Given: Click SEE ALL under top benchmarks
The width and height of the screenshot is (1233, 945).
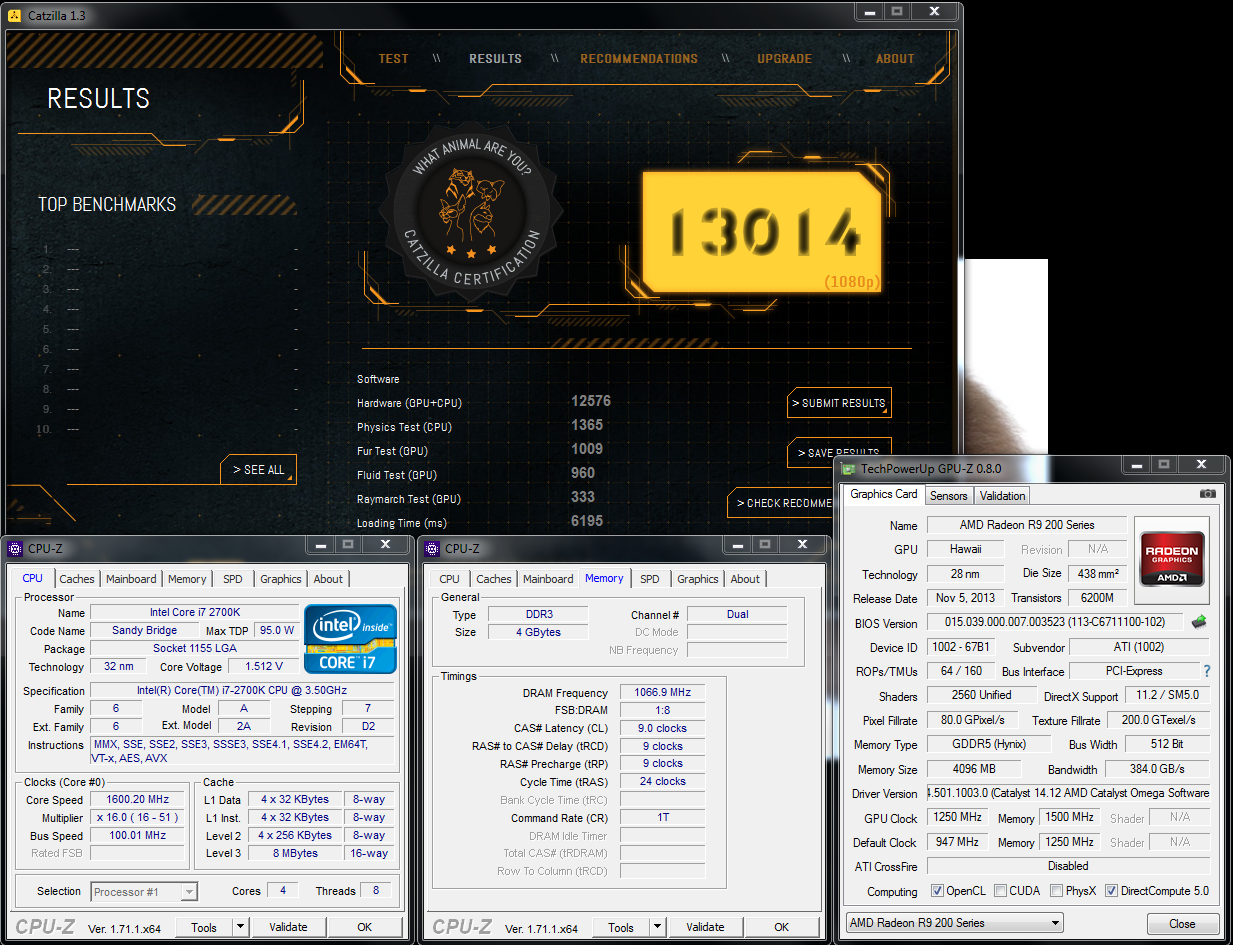Looking at the screenshot, I should [259, 469].
